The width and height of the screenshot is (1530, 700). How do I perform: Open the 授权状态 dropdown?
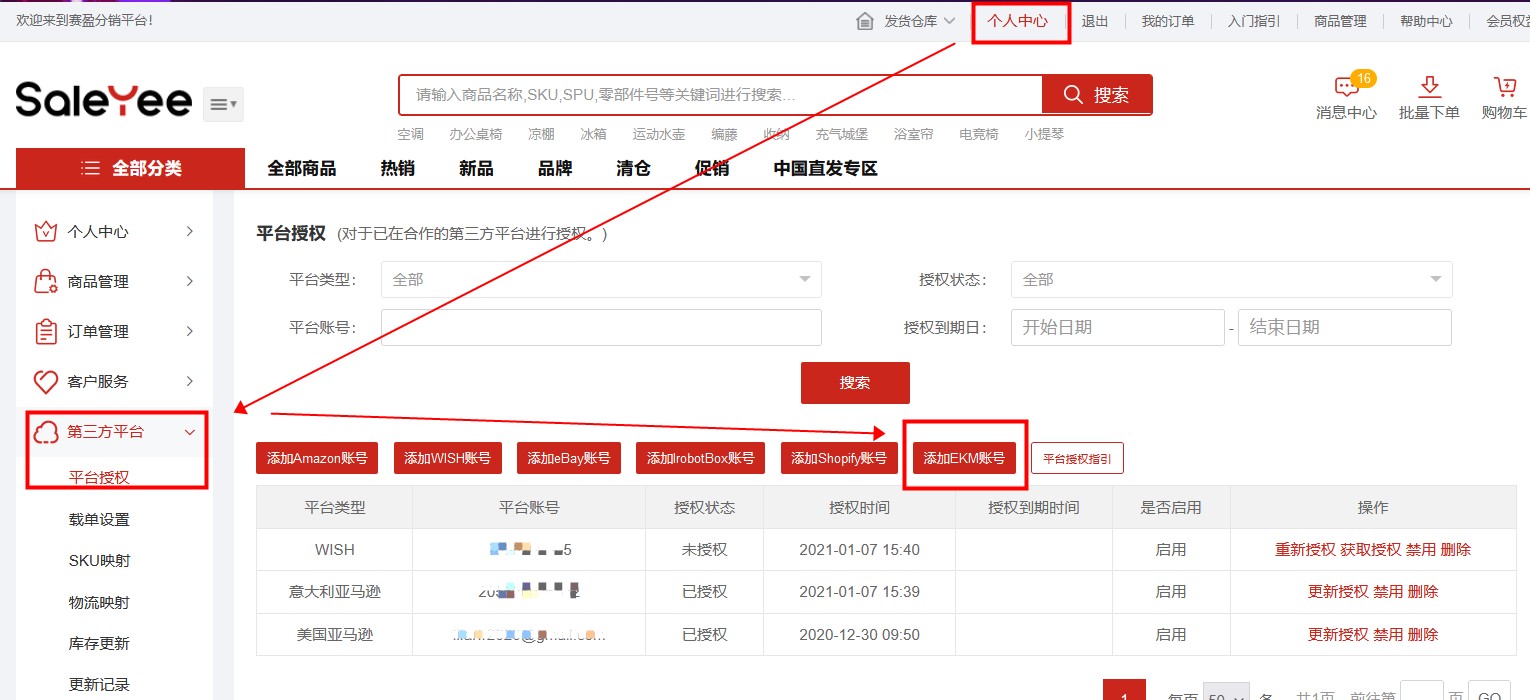(x=1231, y=280)
